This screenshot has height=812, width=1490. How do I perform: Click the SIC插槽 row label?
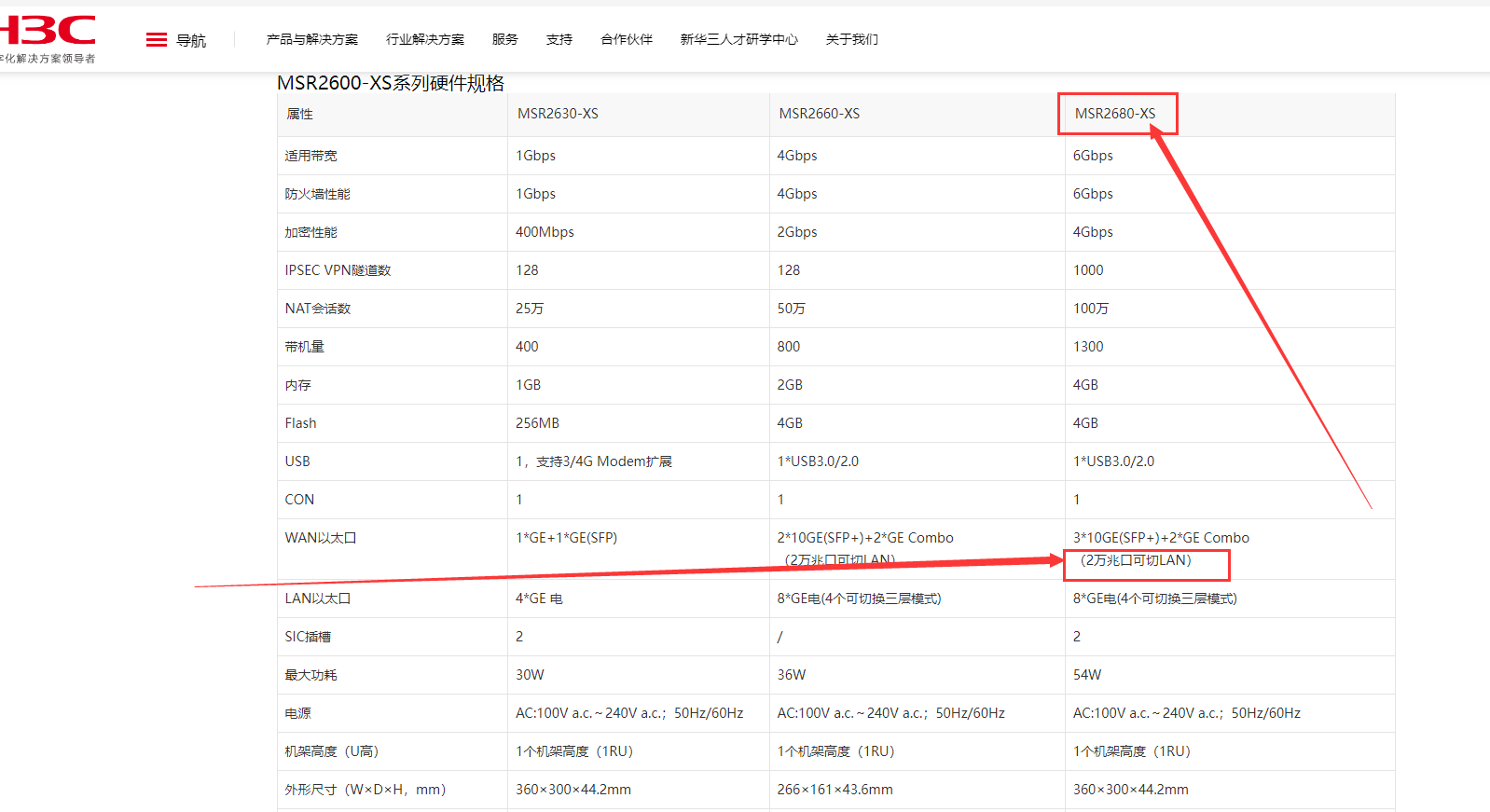[308, 637]
